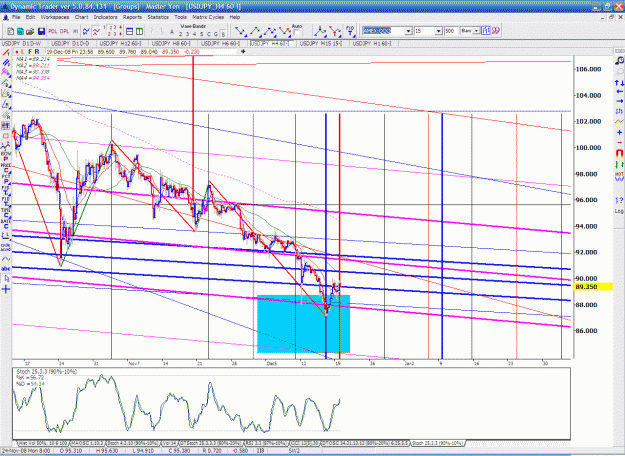625x456 pixels.
Task: Click the R button in chart header
Action: coord(37,52)
